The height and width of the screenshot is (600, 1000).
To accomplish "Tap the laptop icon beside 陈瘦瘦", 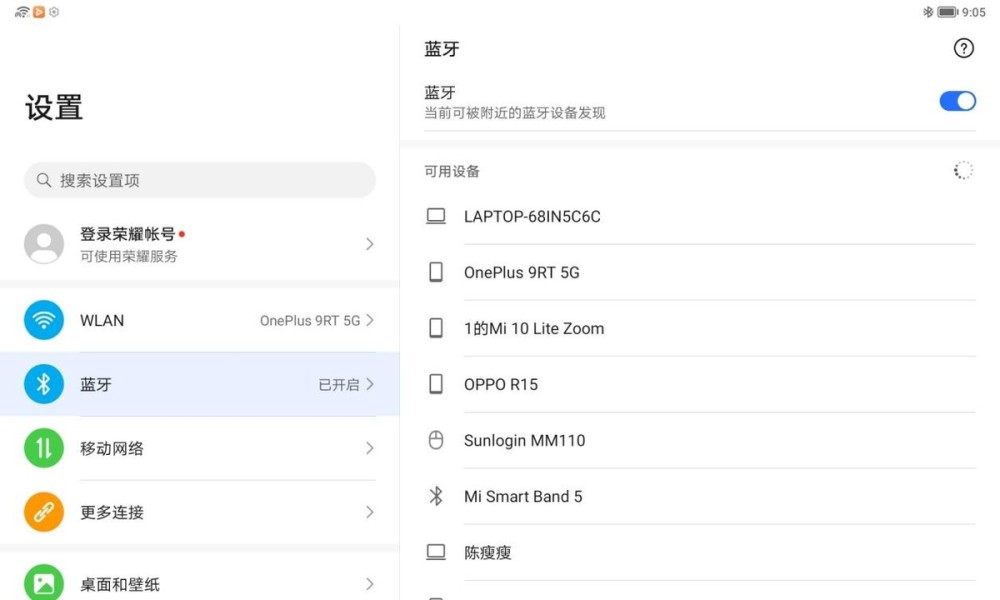I will tap(436, 552).
